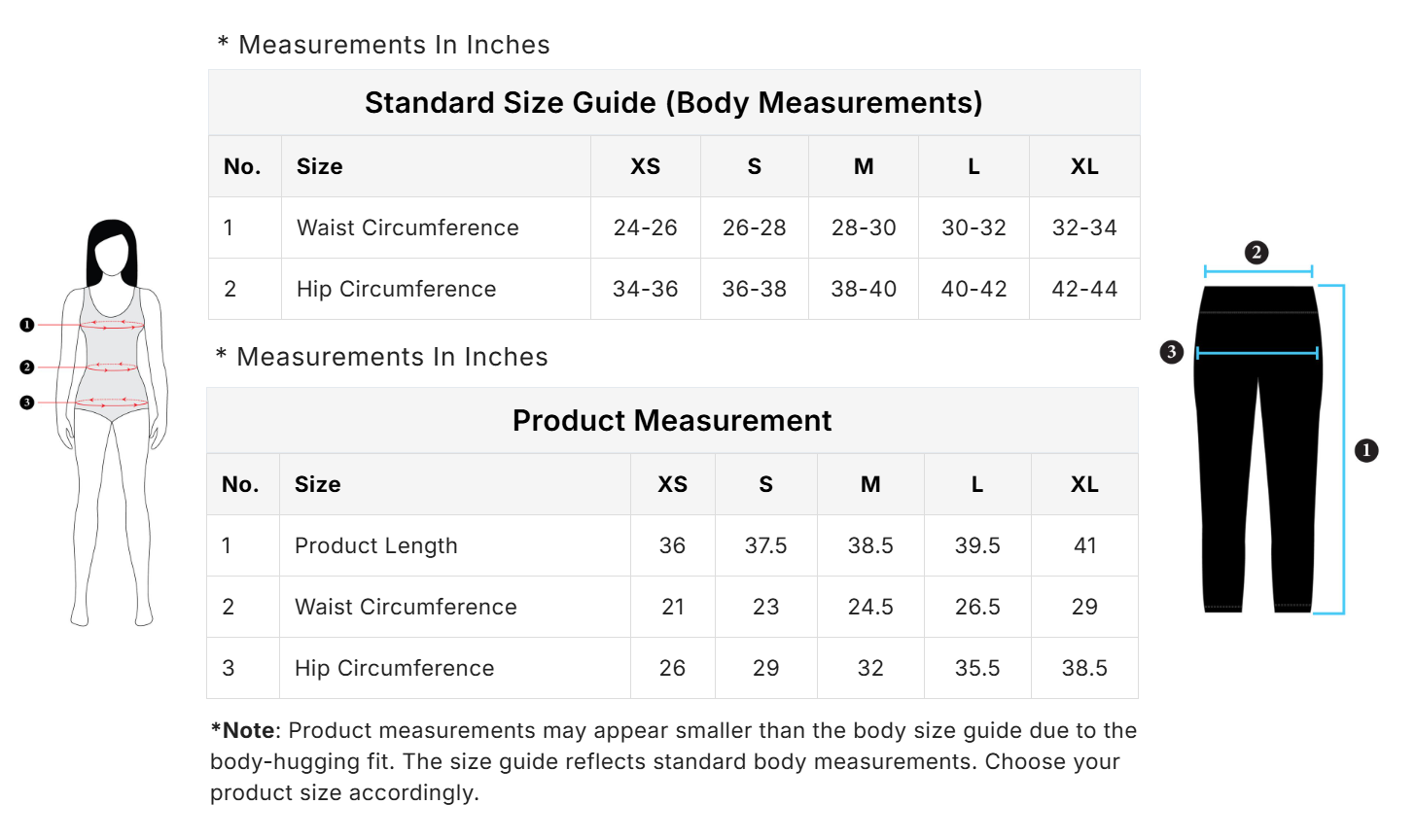This screenshot has height=840, width=1416.
Task: Click marker 2 on the body figure
Action: 27,367
